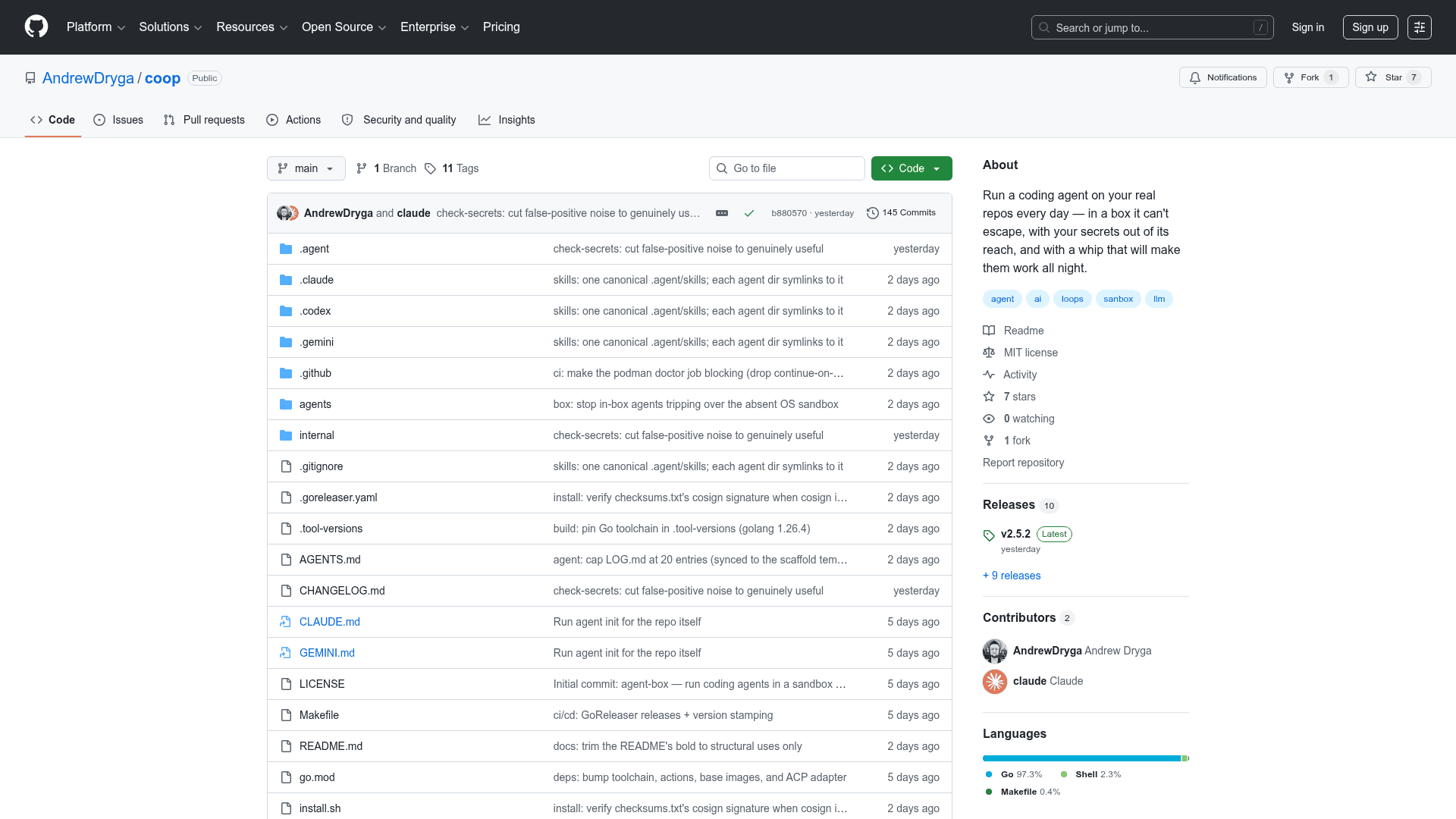The width and height of the screenshot is (1456, 819).
Task: Star the coop repository
Action: (x=1393, y=77)
